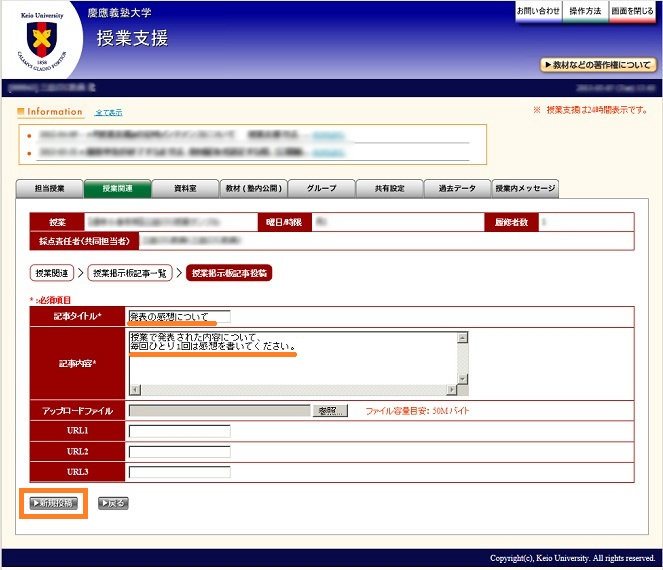Viewport: 663px width, 570px height.
Task: Open the 授業内メッセージ tab
Action: click(x=524, y=188)
